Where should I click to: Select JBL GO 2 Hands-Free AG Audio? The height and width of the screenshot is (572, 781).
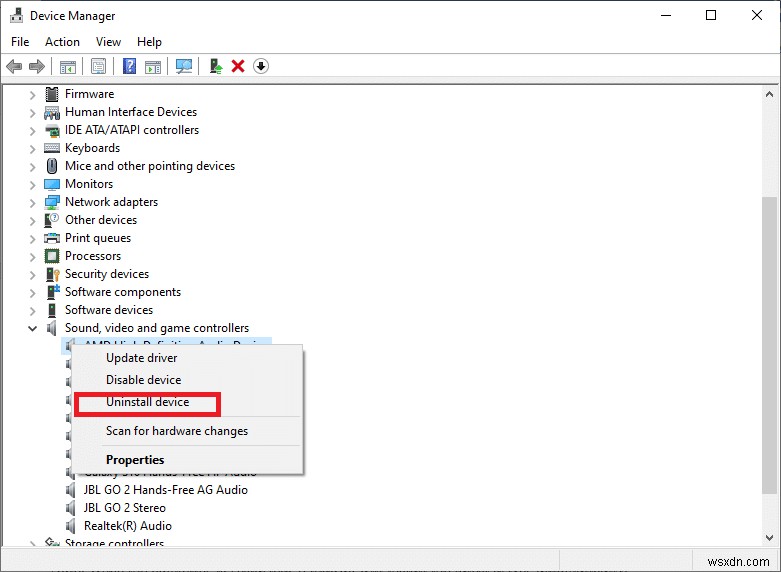point(165,490)
